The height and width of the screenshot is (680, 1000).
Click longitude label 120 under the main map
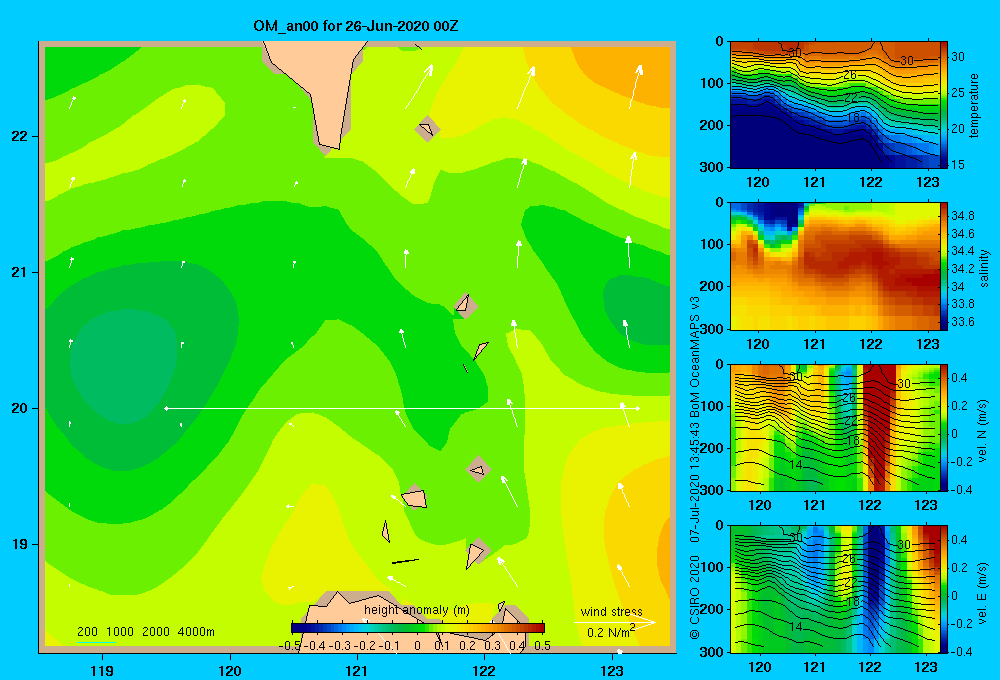point(230,670)
